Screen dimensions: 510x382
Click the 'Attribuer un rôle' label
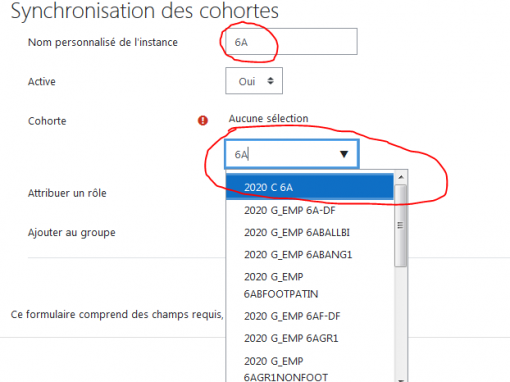click(x=67, y=193)
